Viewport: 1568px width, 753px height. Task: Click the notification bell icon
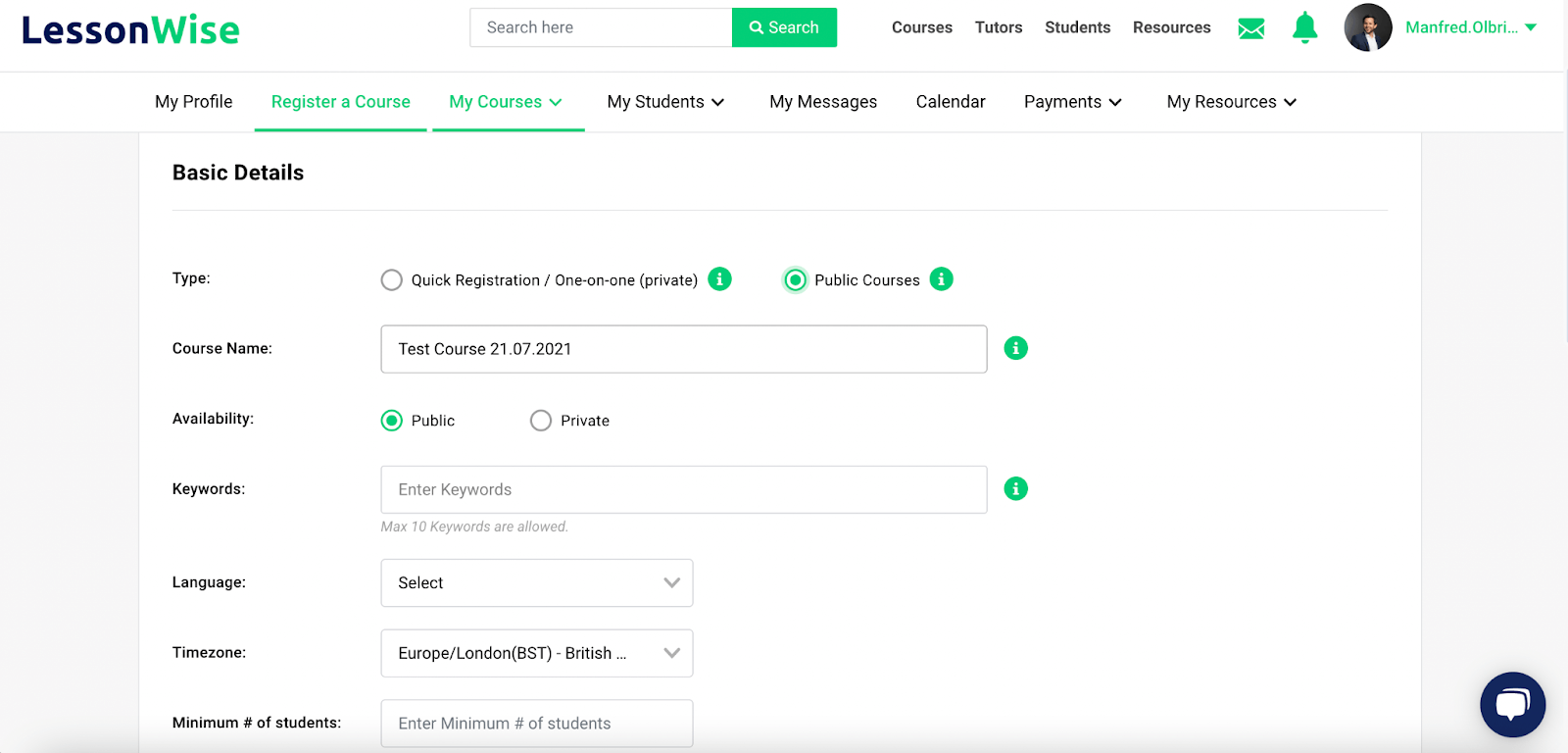pyautogui.click(x=1304, y=27)
